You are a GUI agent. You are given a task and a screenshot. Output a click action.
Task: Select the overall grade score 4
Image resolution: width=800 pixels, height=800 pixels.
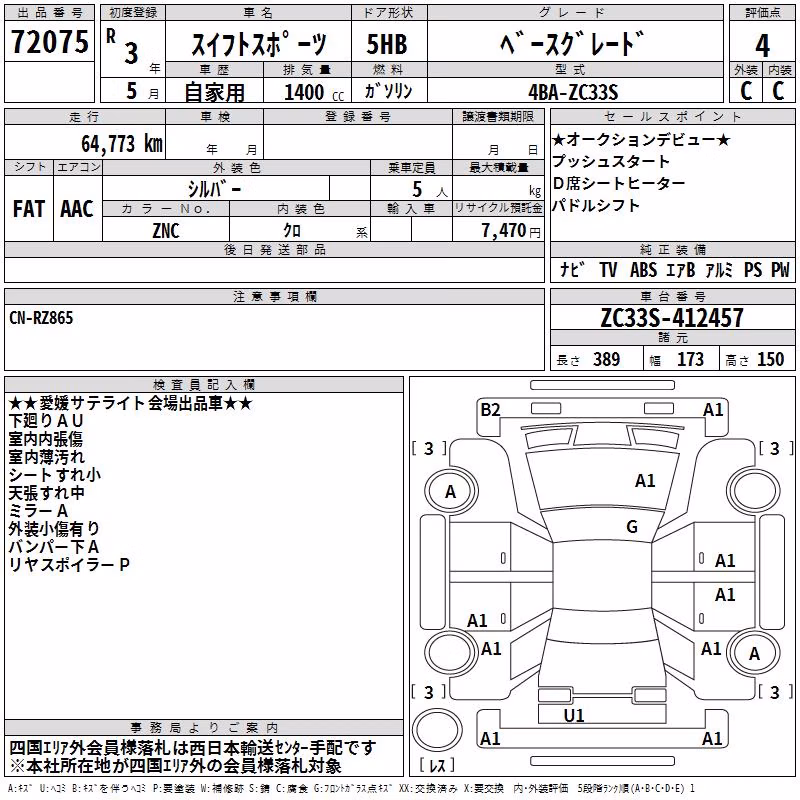[x=762, y=46]
